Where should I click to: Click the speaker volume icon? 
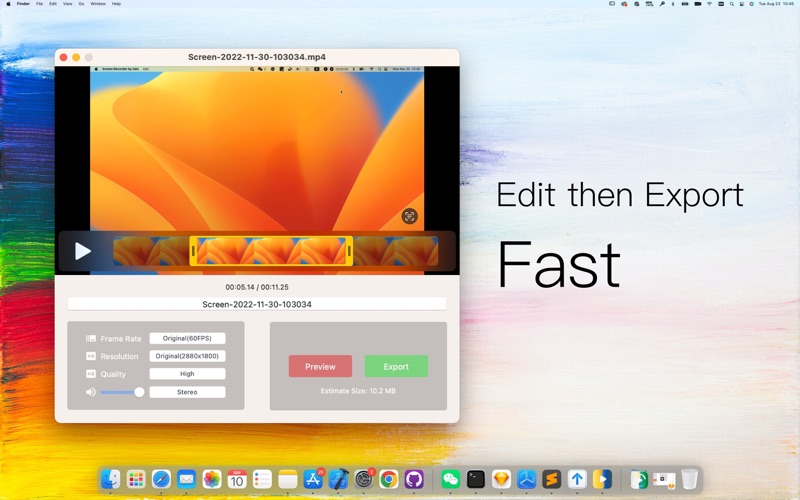click(x=91, y=392)
